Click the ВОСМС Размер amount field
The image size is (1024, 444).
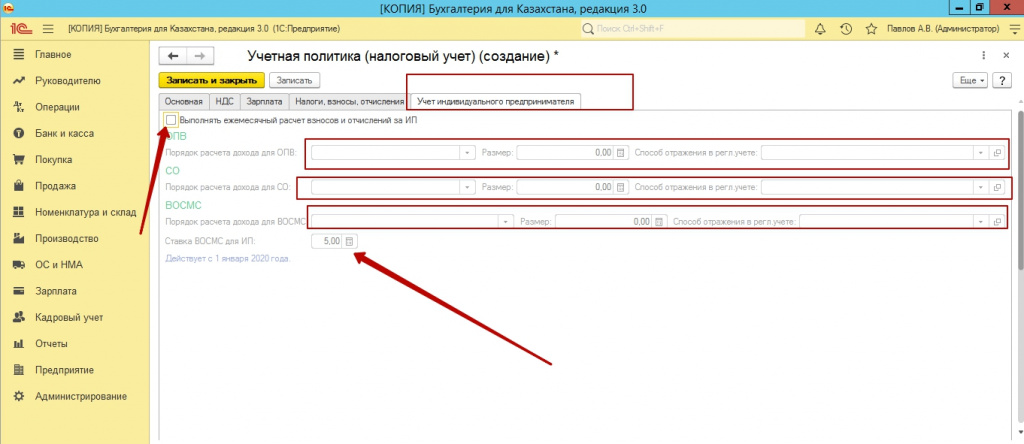coord(605,222)
